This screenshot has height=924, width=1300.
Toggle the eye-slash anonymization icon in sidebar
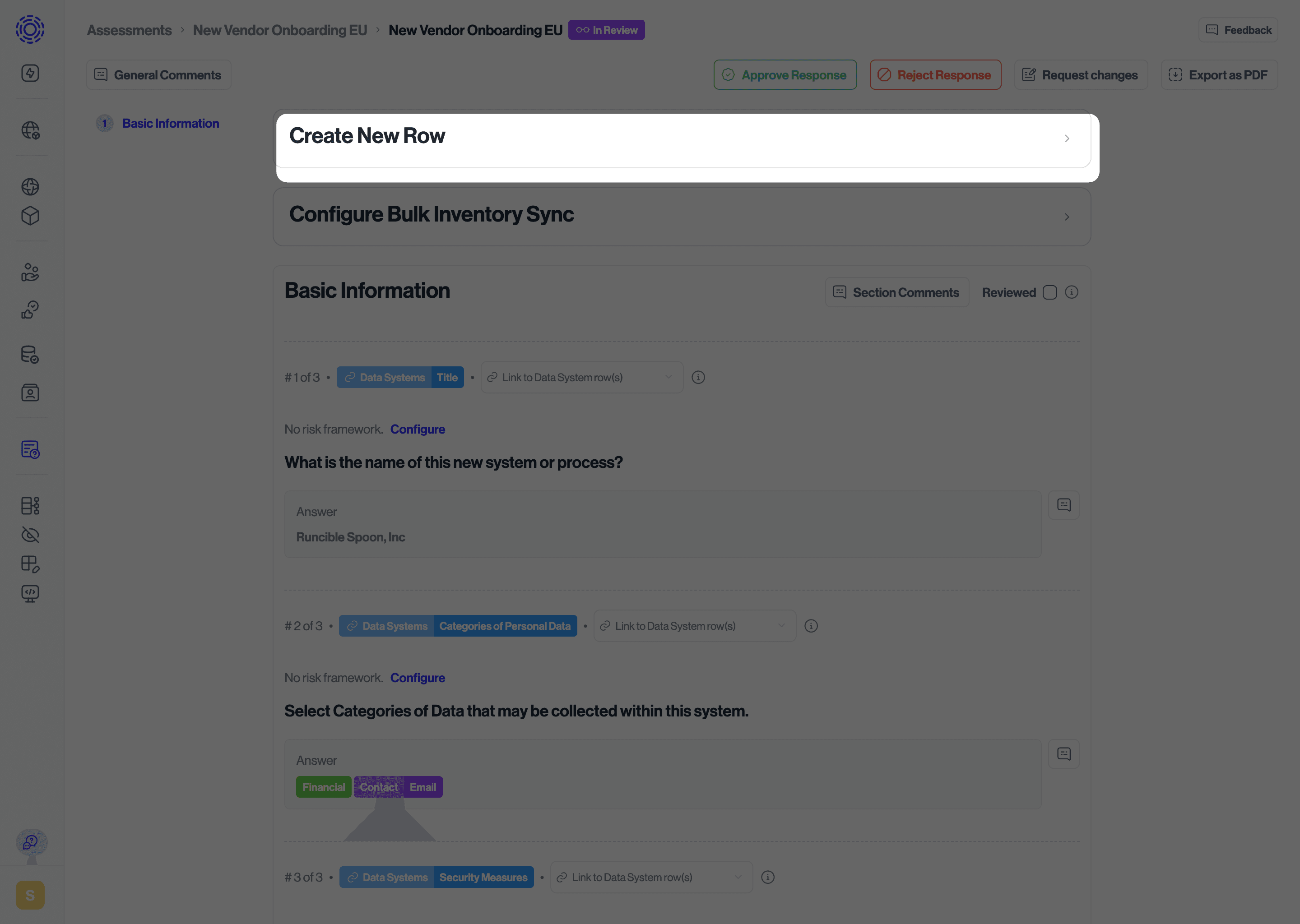[31, 535]
